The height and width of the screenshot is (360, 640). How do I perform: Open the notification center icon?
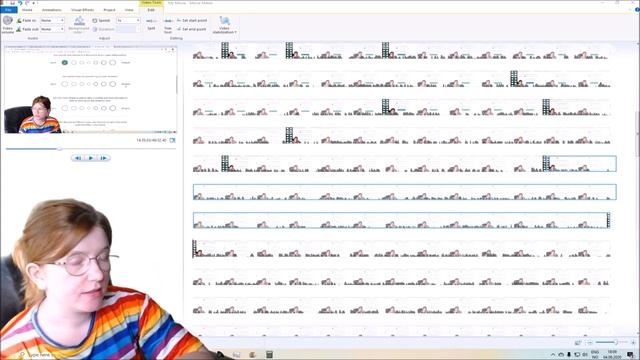[631, 354]
